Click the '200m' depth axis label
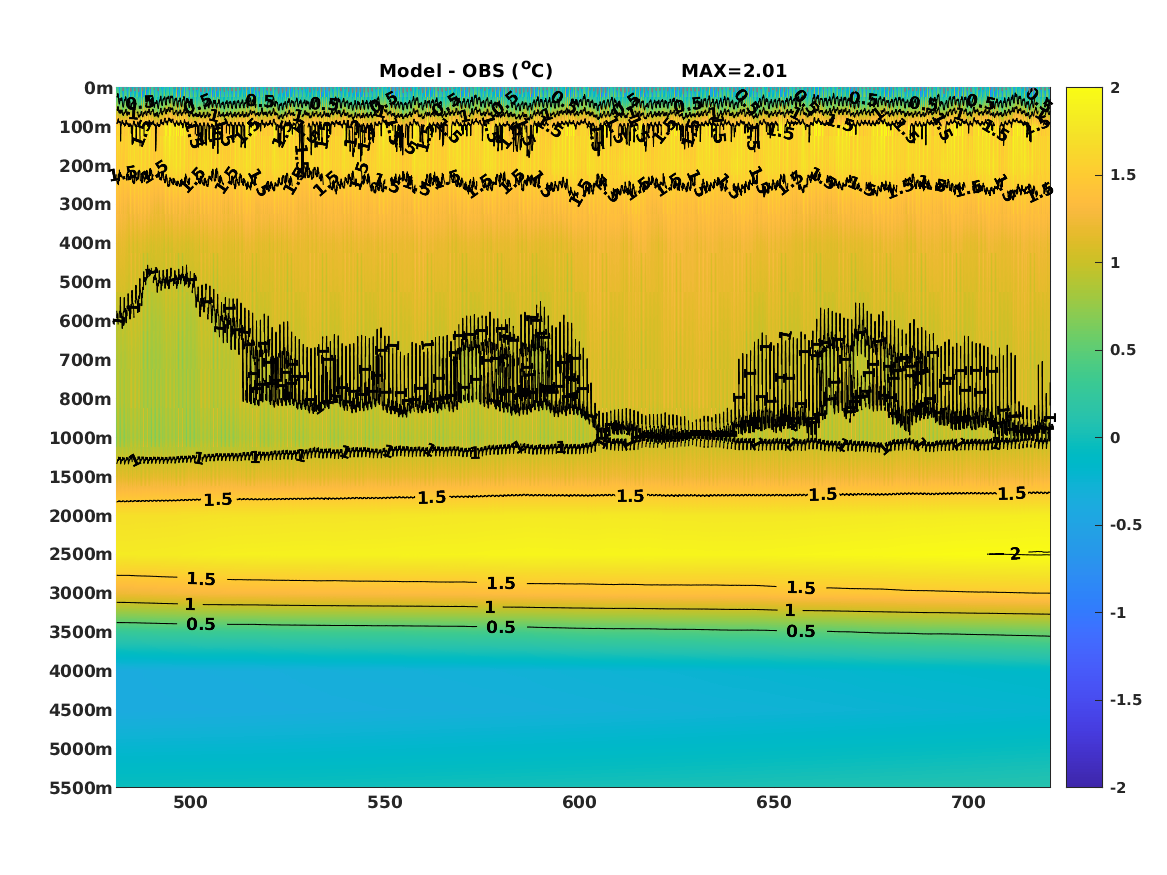The height and width of the screenshot is (875, 1167). click(86, 166)
